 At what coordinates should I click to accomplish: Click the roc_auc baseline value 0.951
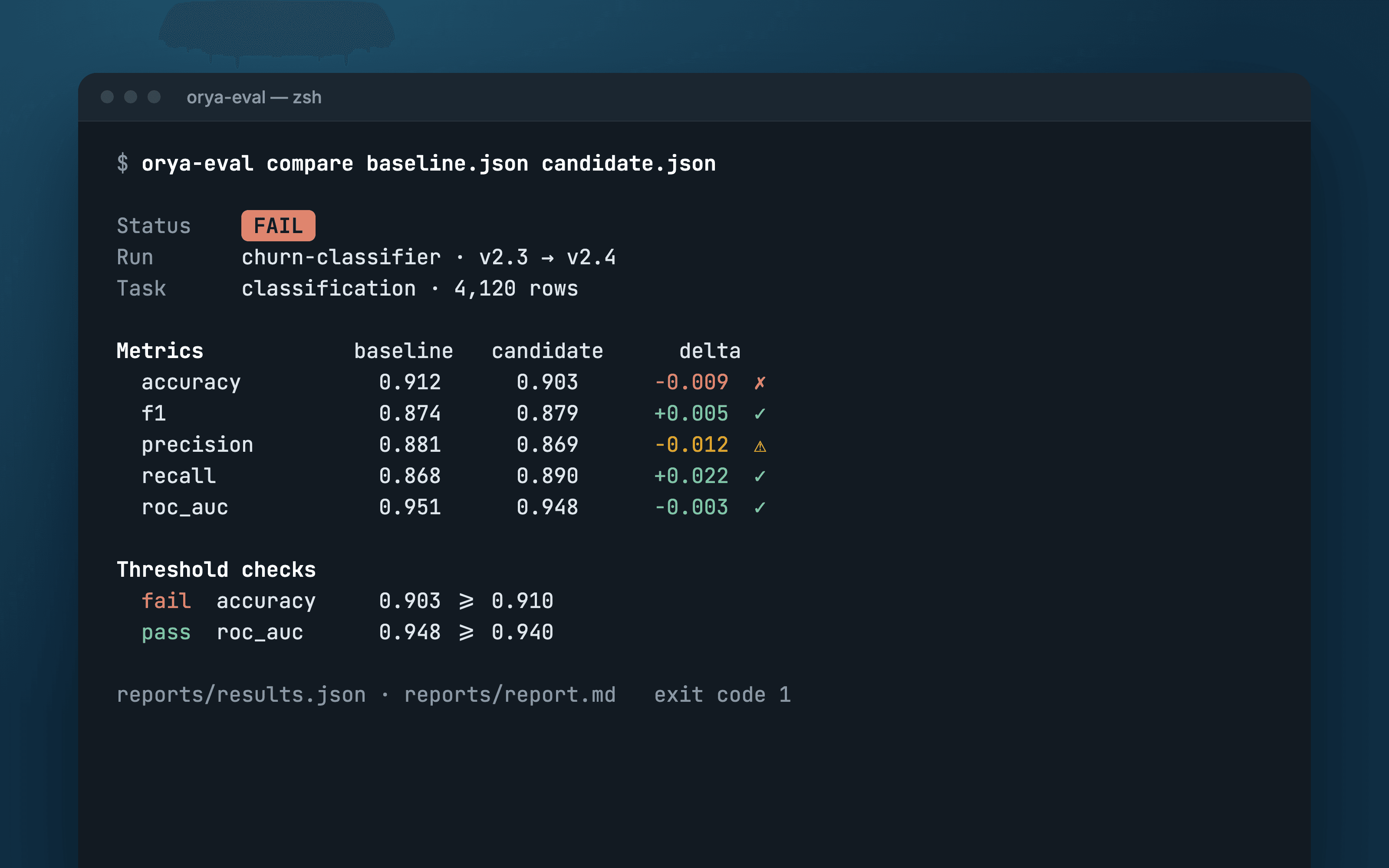tap(410, 507)
